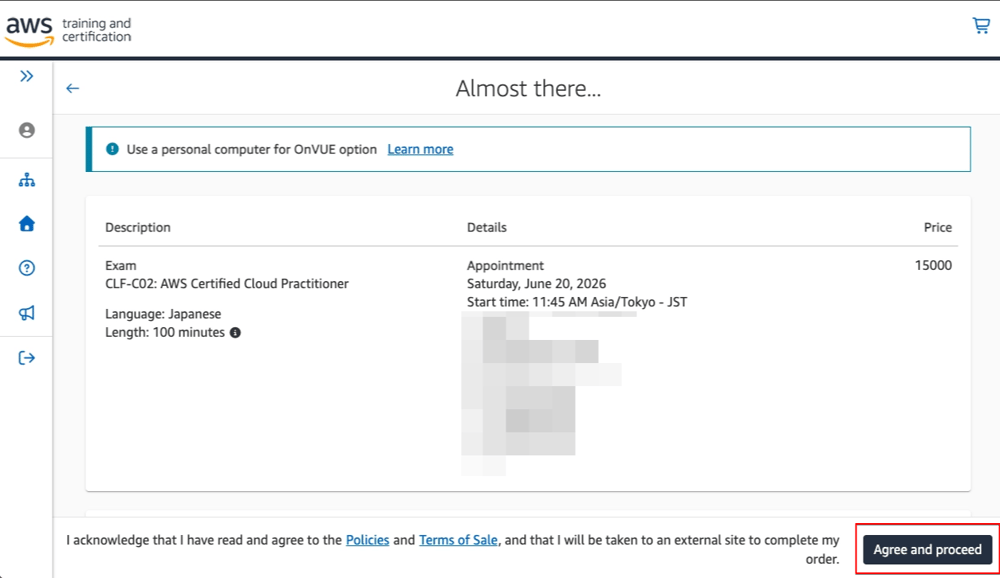Click the Description column header
Image resolution: width=1000 pixels, height=578 pixels.
coord(138,228)
